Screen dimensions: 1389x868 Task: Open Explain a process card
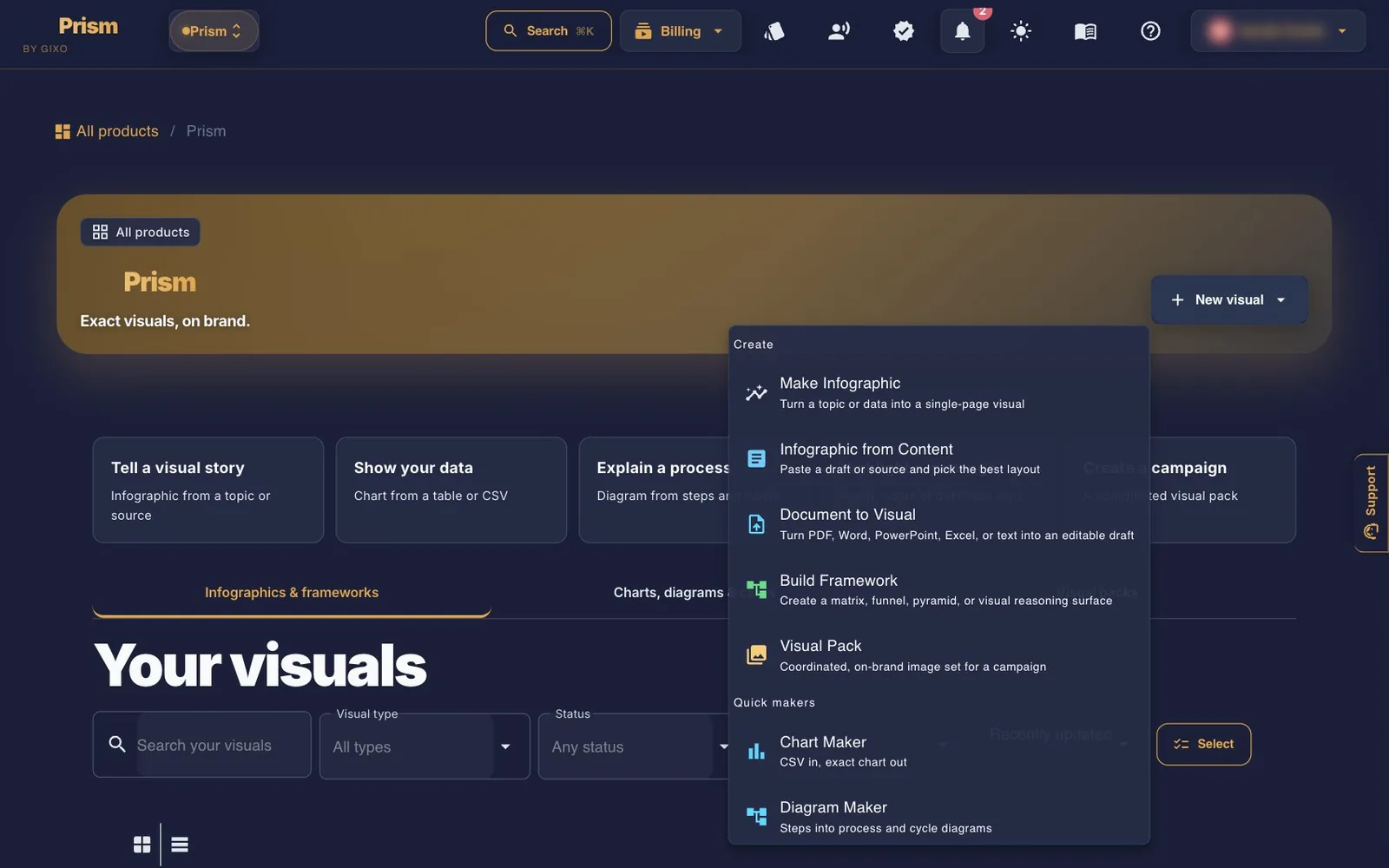coord(655,490)
